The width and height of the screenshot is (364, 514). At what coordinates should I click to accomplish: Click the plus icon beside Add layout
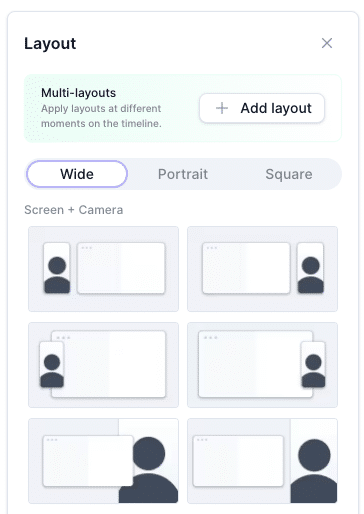[222, 108]
